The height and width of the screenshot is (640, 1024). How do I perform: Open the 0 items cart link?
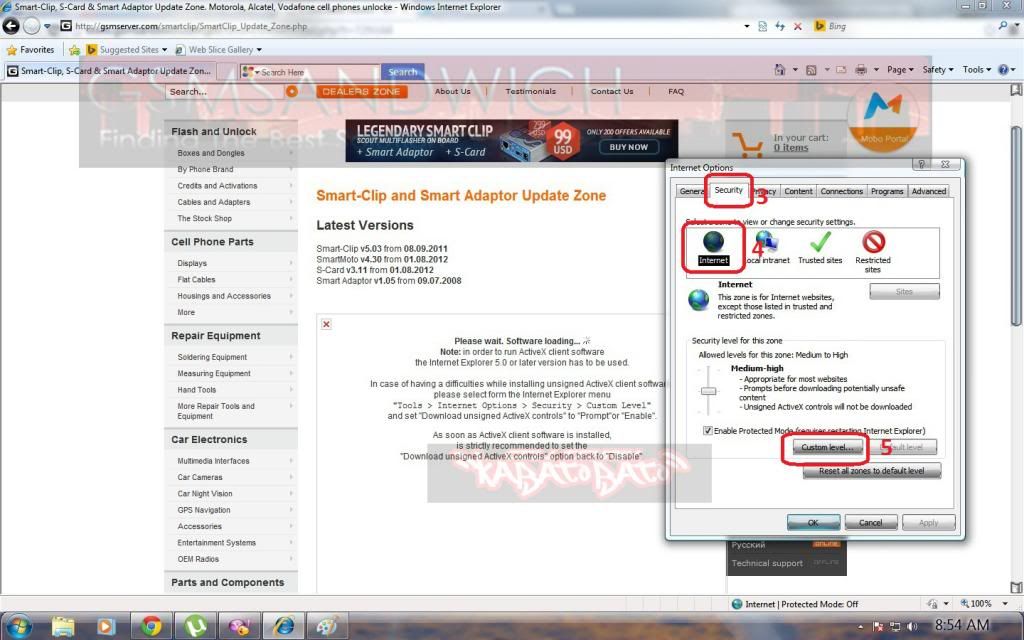click(791, 148)
